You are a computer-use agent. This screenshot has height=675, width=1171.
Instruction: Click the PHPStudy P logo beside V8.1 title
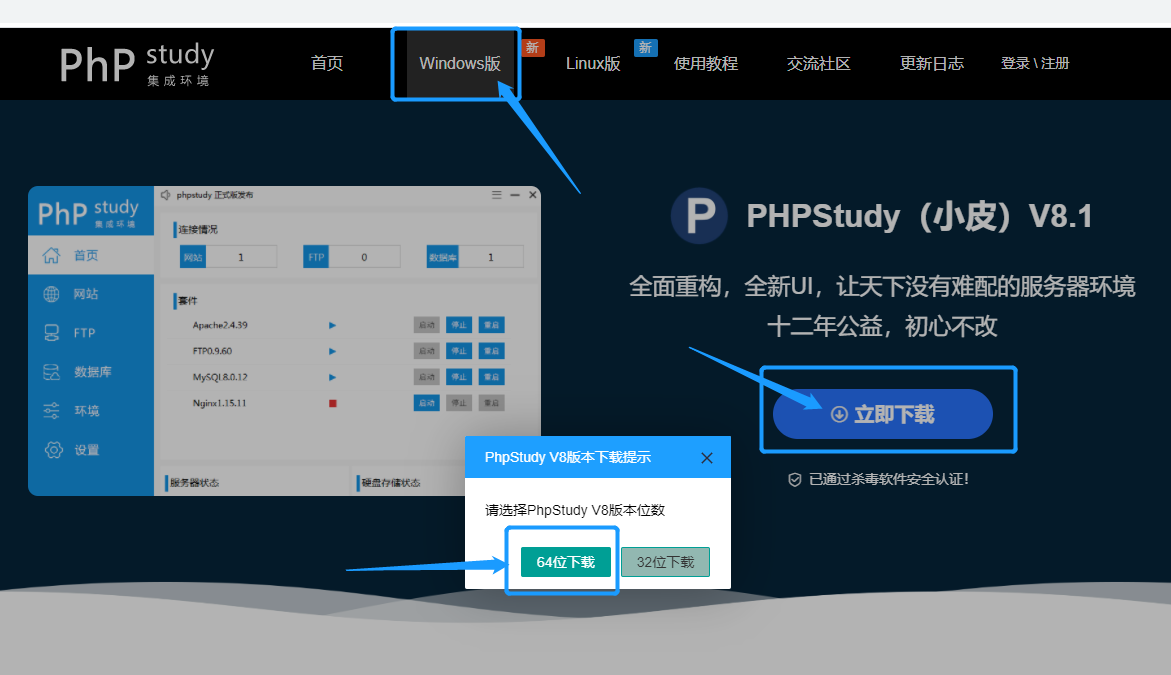[x=698, y=215]
